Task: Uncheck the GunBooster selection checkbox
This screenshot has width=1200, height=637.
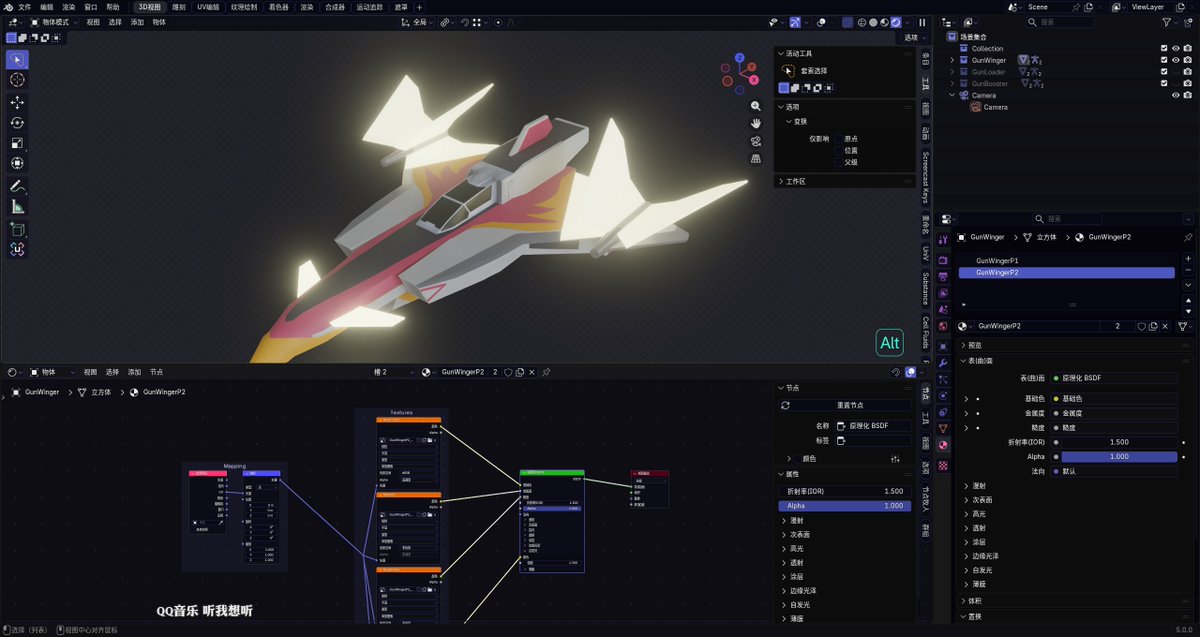Action: [1164, 83]
